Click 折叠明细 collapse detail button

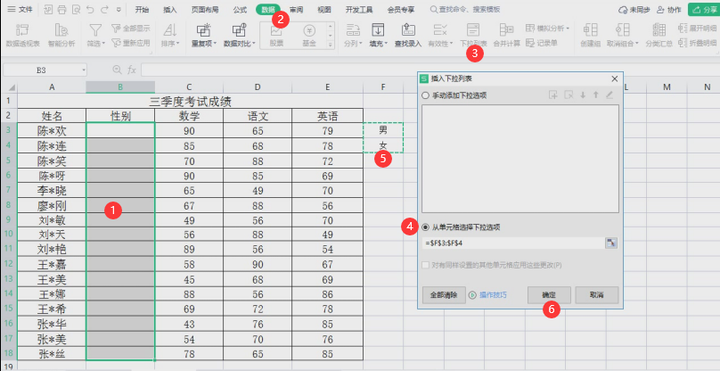698,43
